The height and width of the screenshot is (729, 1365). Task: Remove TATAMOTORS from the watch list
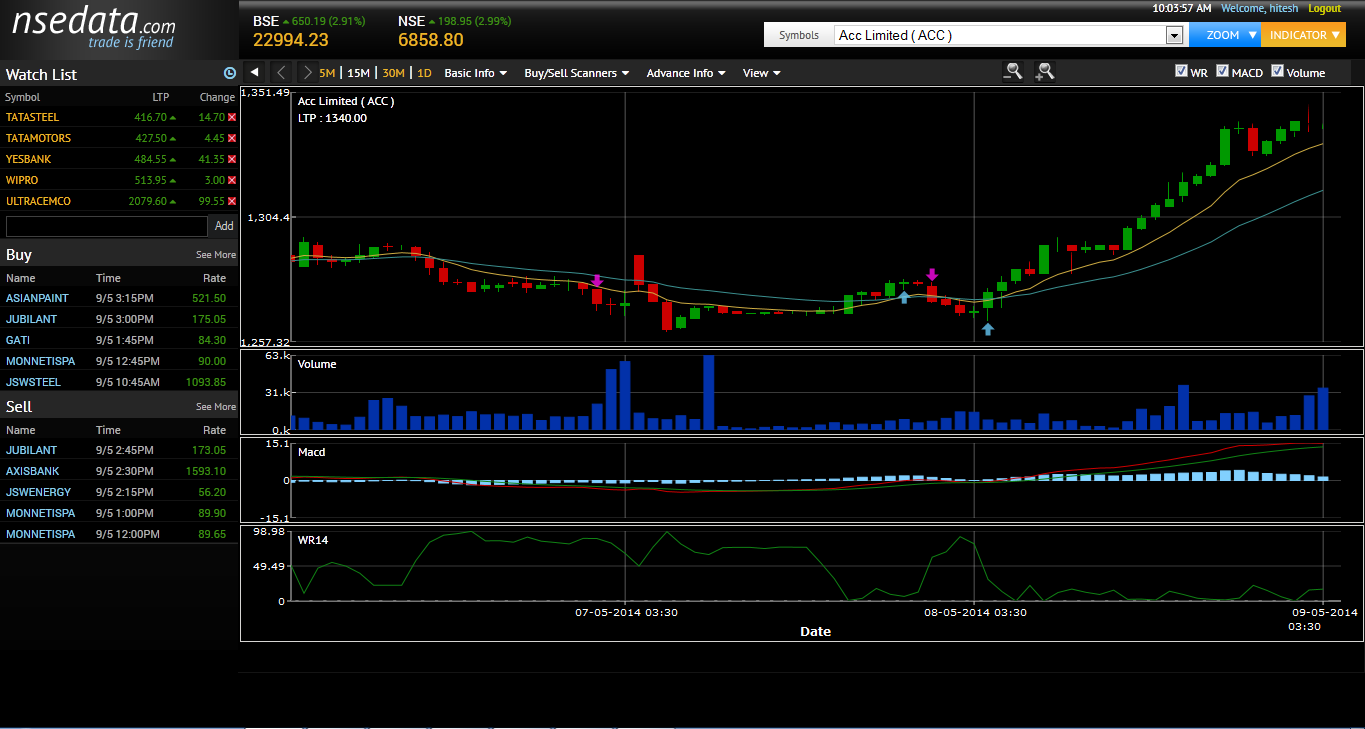(232, 139)
